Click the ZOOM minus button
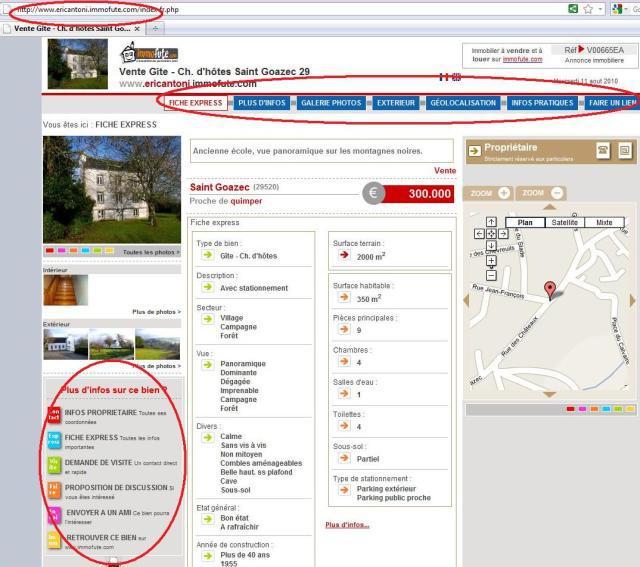Image resolution: width=640 pixels, height=567 pixels. (x=540, y=193)
